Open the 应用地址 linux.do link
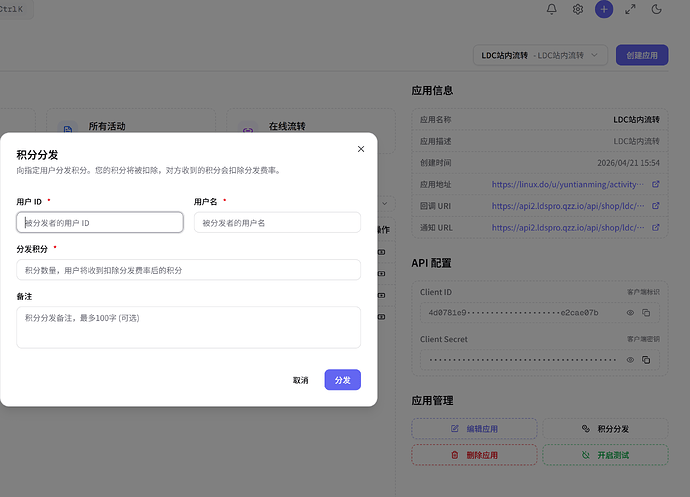Image resolution: width=690 pixels, height=497 pixels. (x=568, y=184)
